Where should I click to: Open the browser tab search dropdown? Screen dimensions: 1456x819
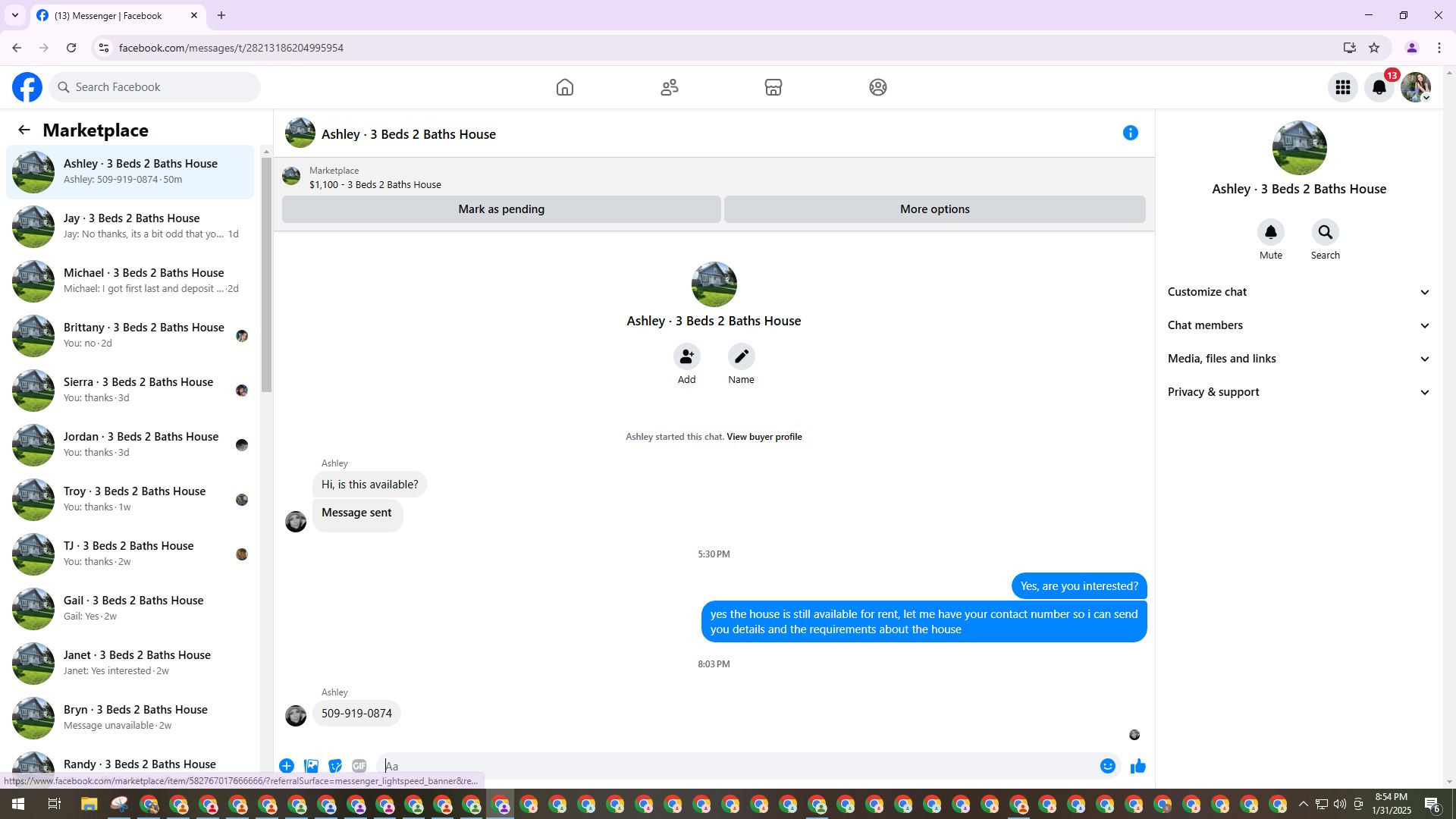click(14, 15)
